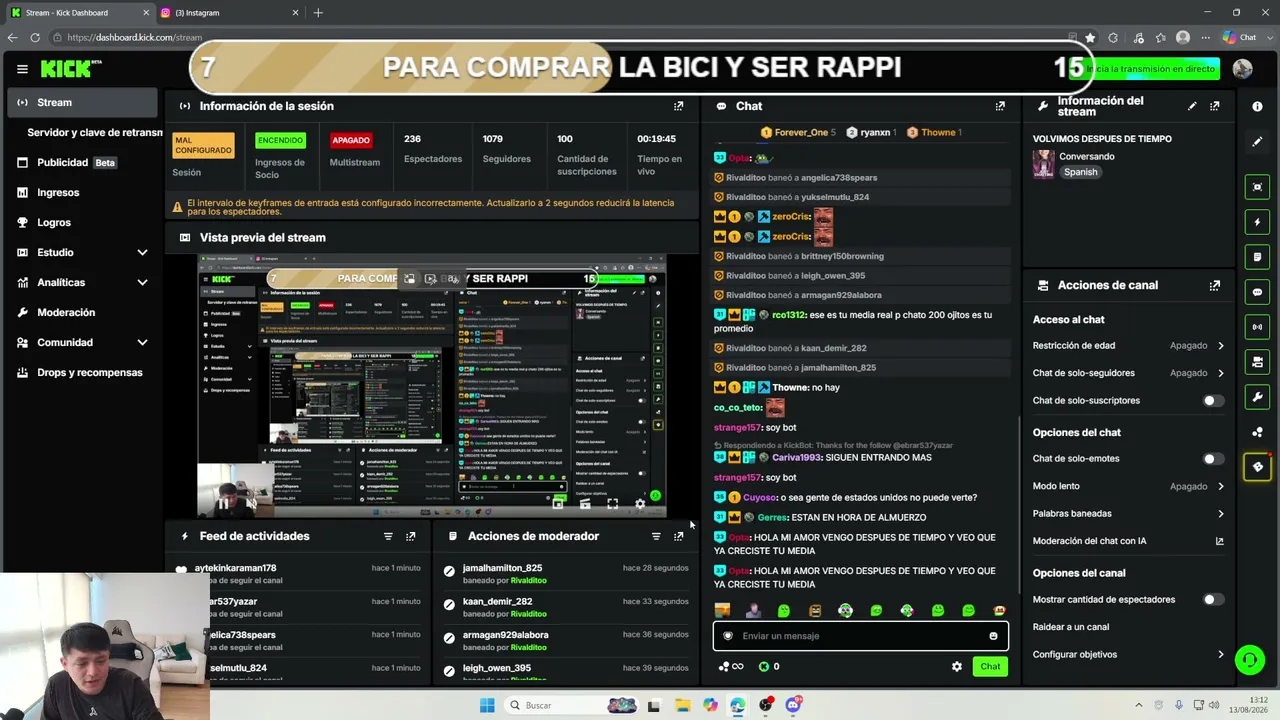Open Moderación del chat con IA link
The width and height of the screenshot is (1280, 720).
pyautogui.click(x=1128, y=541)
